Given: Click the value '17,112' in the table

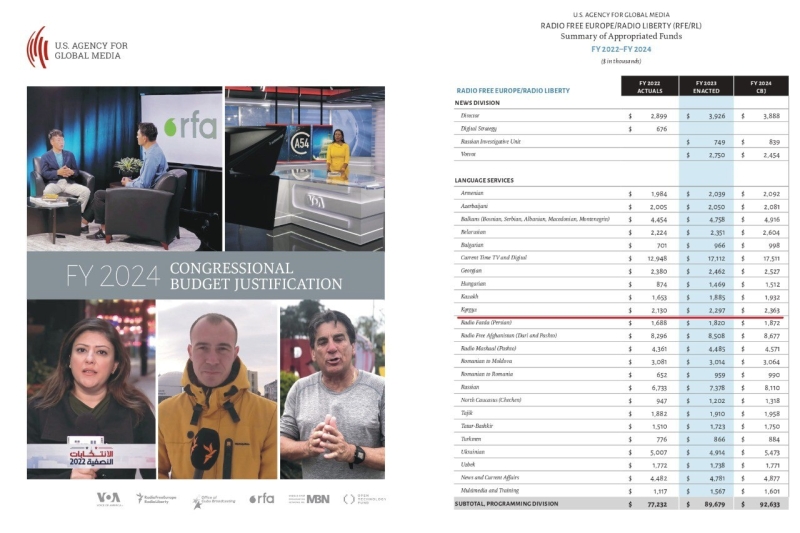Looking at the screenshot, I should [716, 258].
